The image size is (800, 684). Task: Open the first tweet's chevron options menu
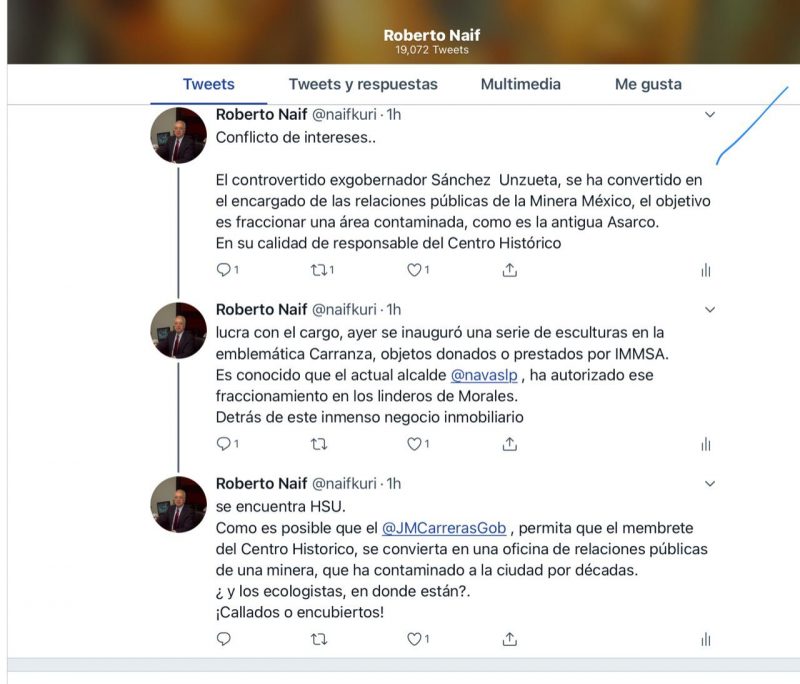coord(710,115)
